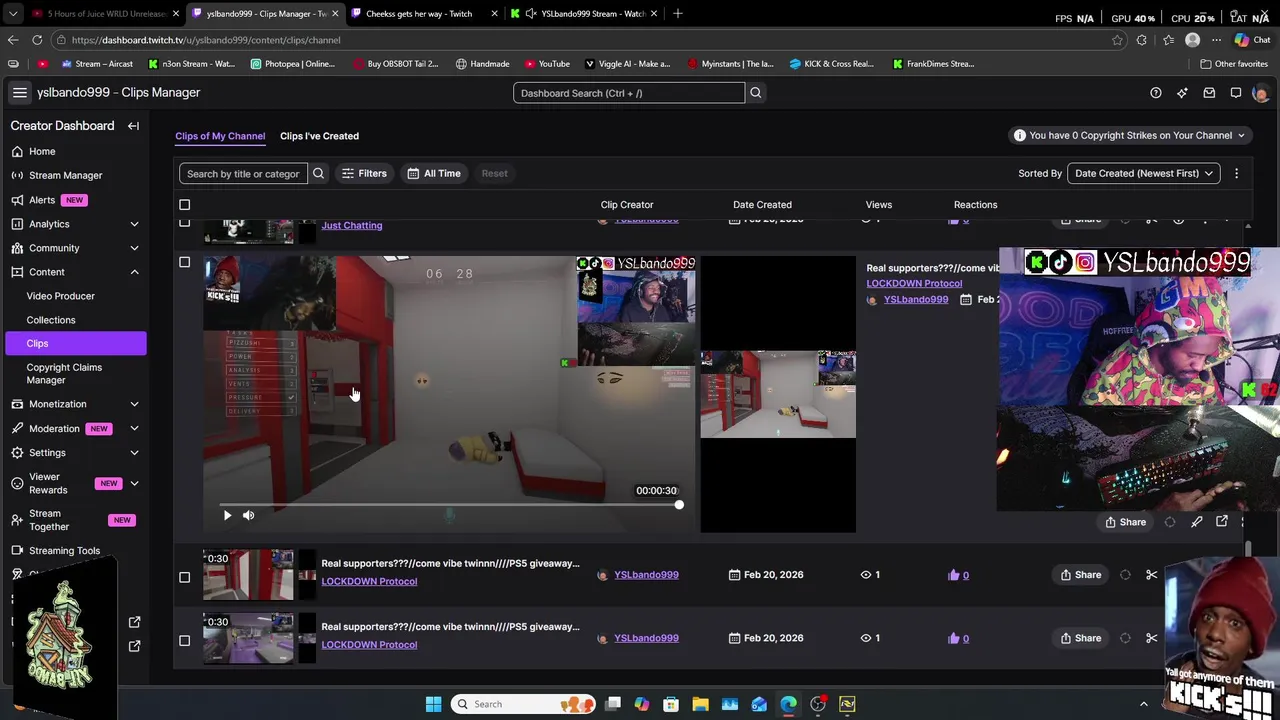Expand the Settings sidebar section
Image resolution: width=1280 pixels, height=720 pixels.
click(x=134, y=453)
